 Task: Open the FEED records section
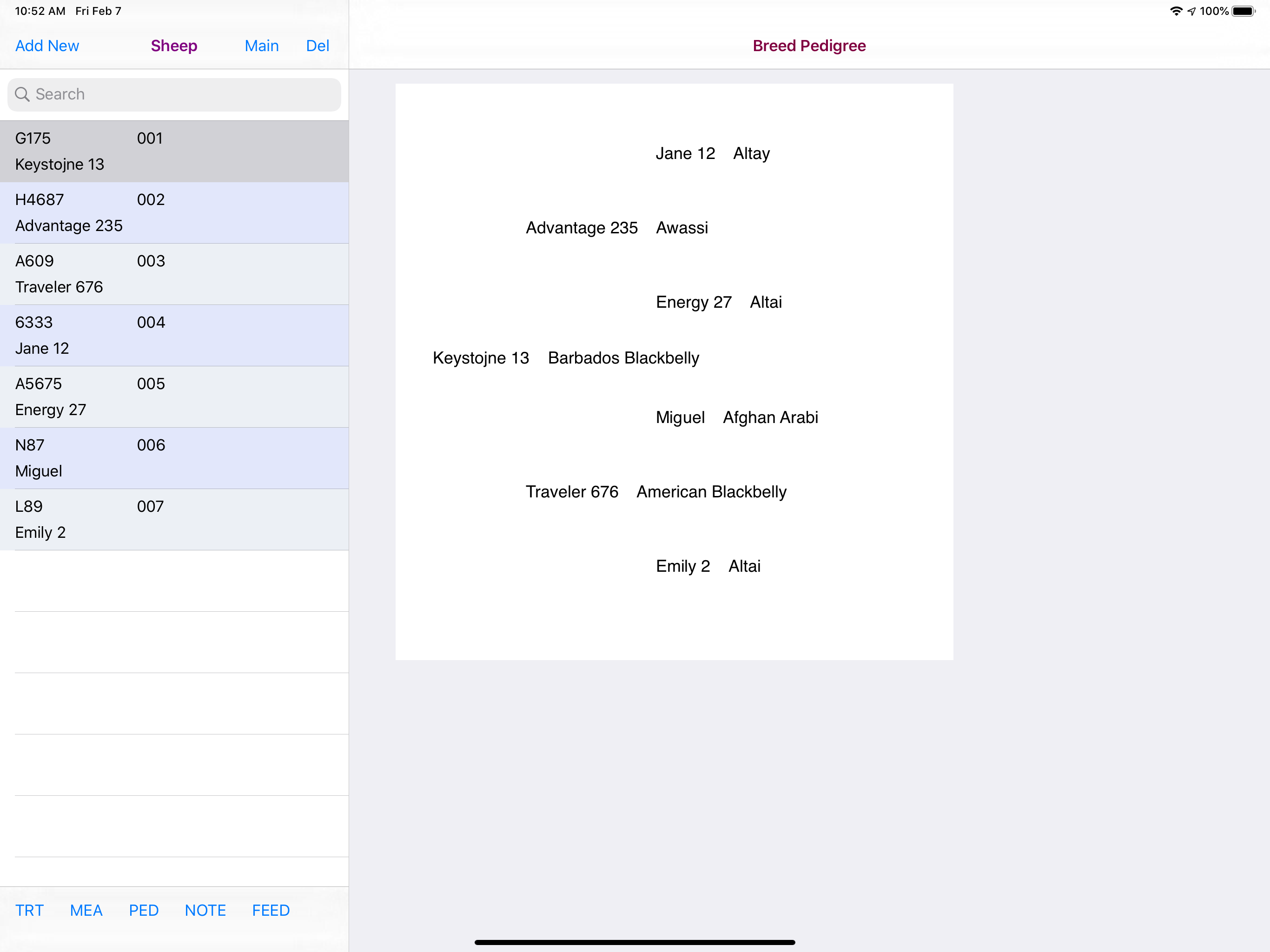pos(270,910)
